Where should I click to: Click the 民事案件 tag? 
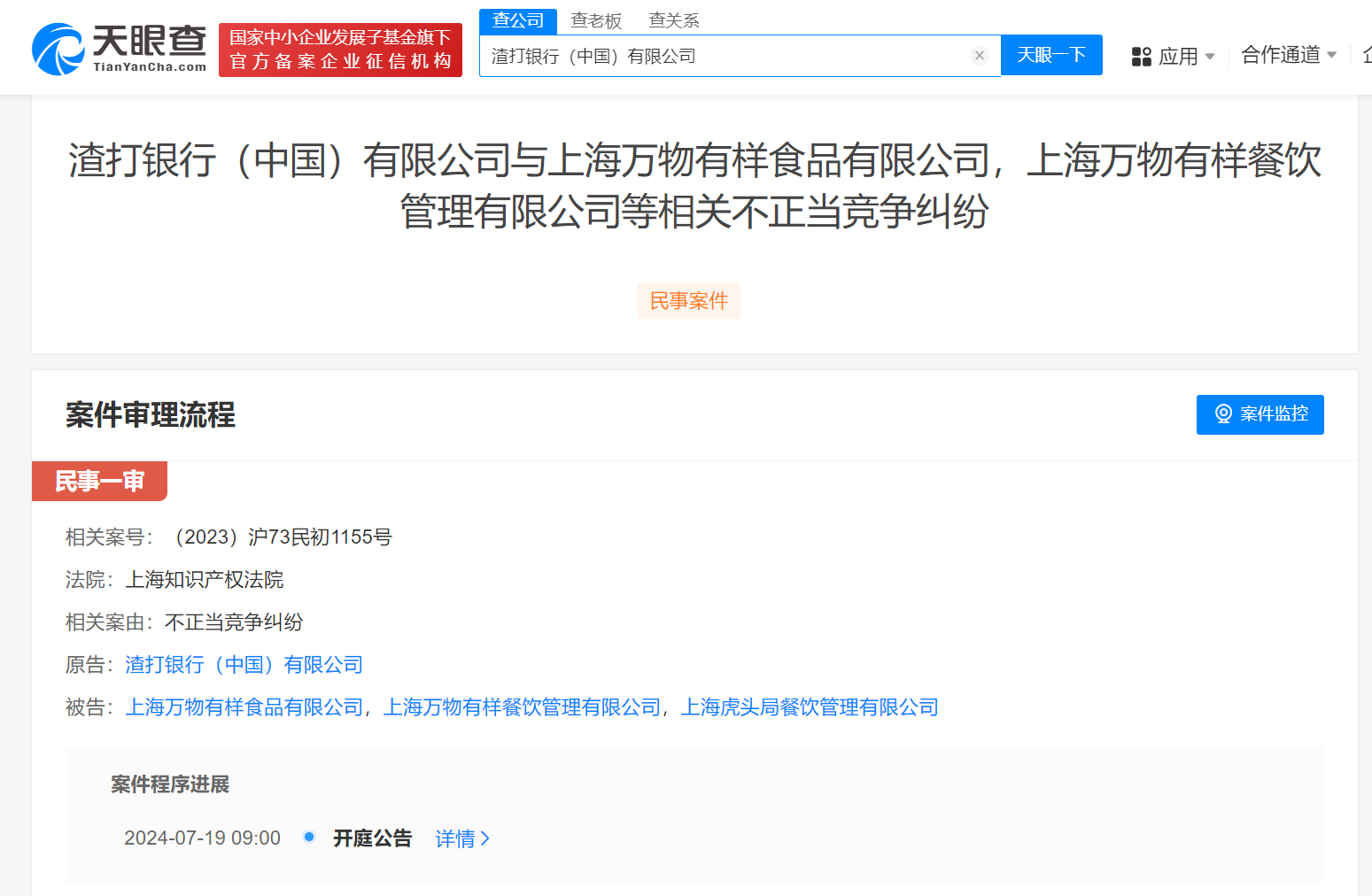pos(689,301)
